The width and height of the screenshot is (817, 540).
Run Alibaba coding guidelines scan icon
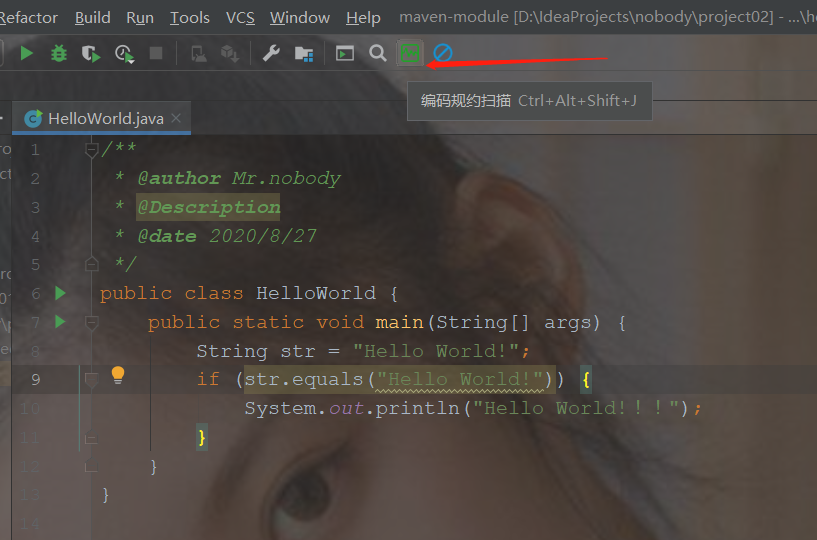pyautogui.click(x=410, y=53)
